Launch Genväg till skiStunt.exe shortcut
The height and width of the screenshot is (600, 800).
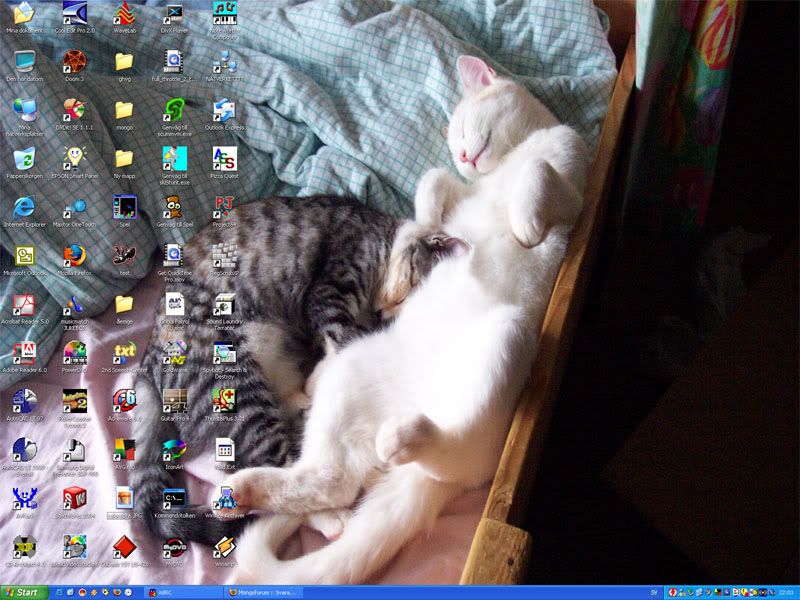coord(174,159)
